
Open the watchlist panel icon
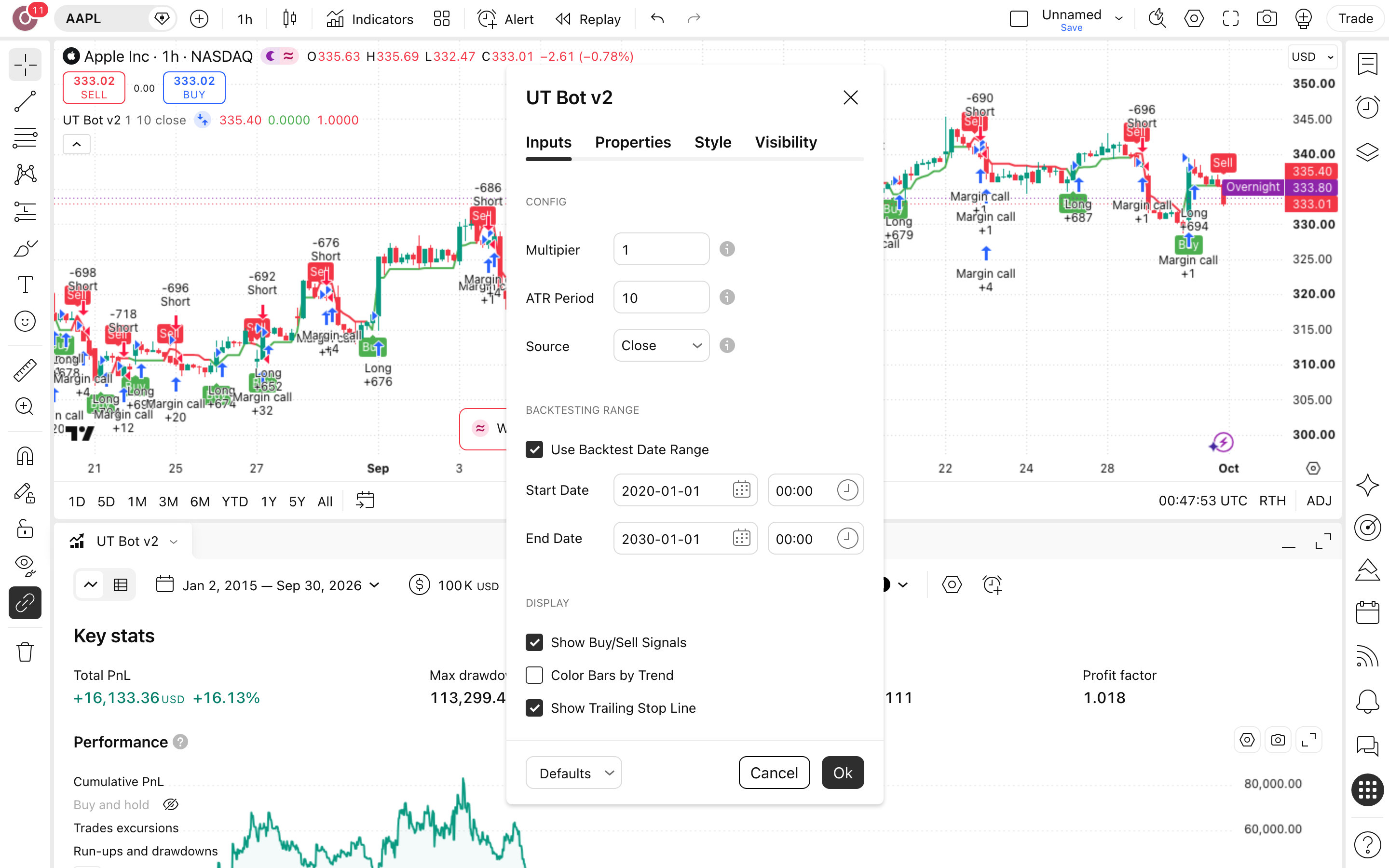[x=1367, y=64]
